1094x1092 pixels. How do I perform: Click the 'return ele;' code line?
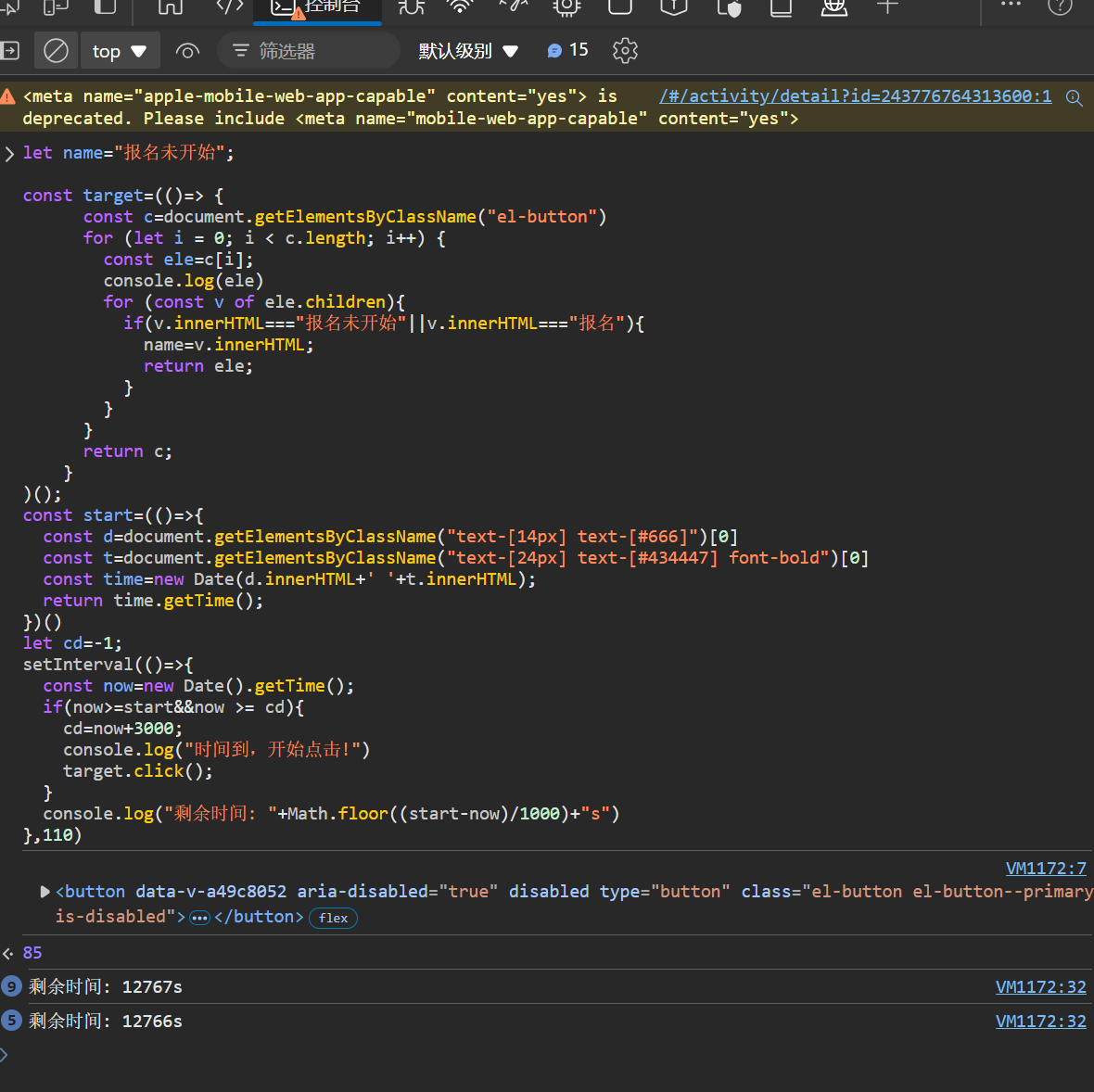(x=198, y=365)
